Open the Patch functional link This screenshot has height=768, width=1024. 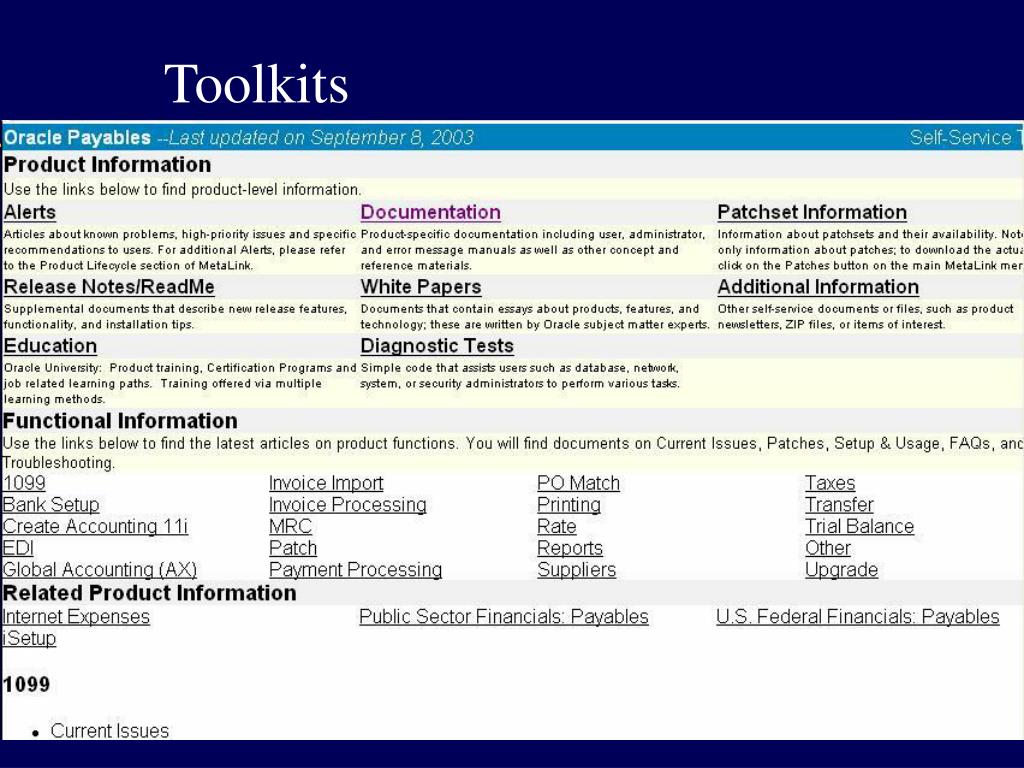tap(293, 548)
